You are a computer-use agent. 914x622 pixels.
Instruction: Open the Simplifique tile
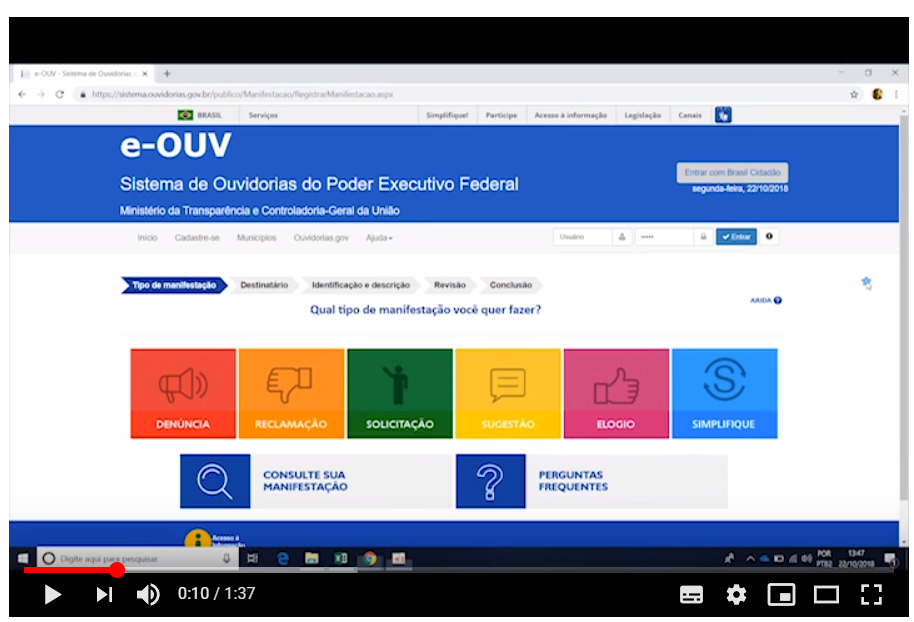pyautogui.click(x=724, y=393)
